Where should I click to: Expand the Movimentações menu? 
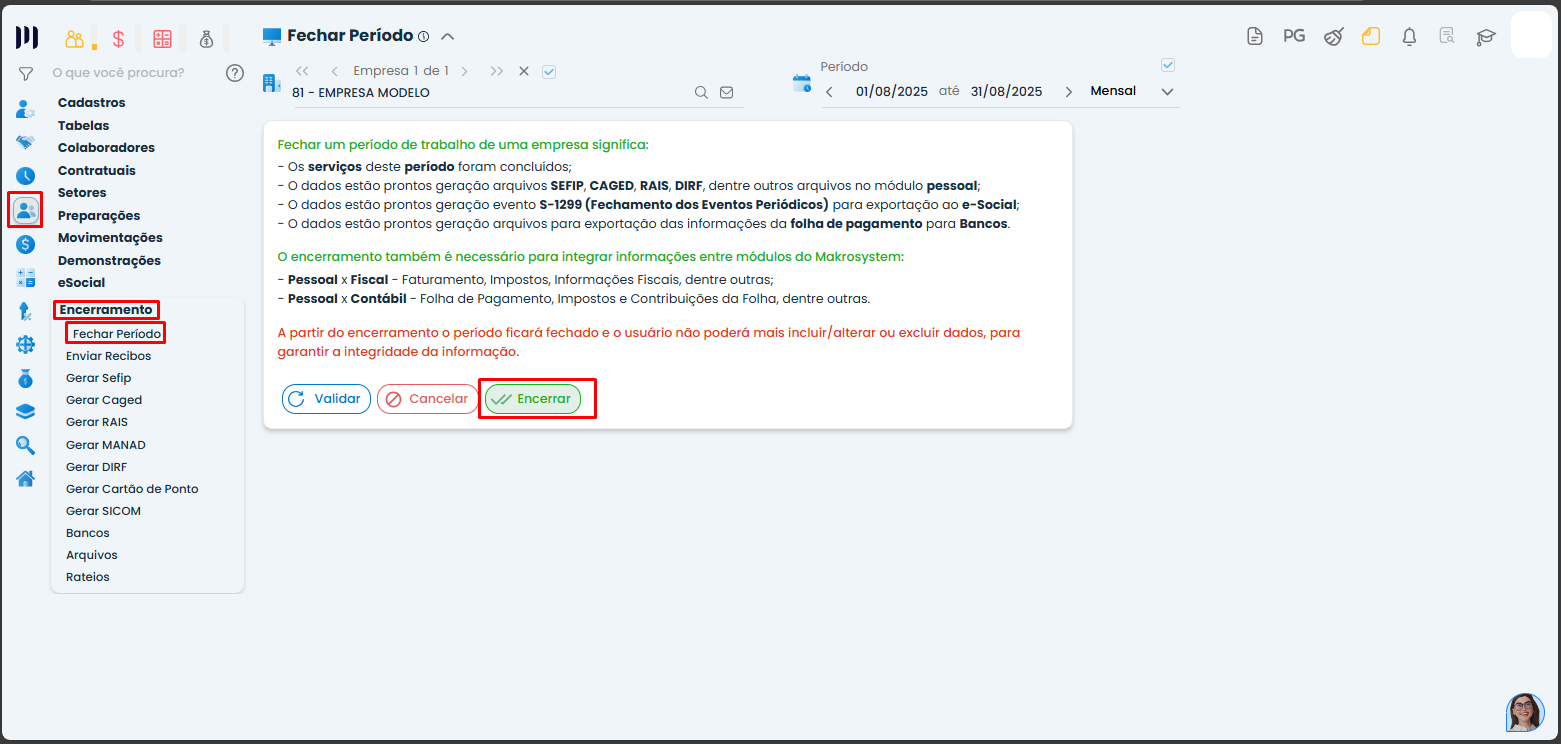[x=110, y=237]
